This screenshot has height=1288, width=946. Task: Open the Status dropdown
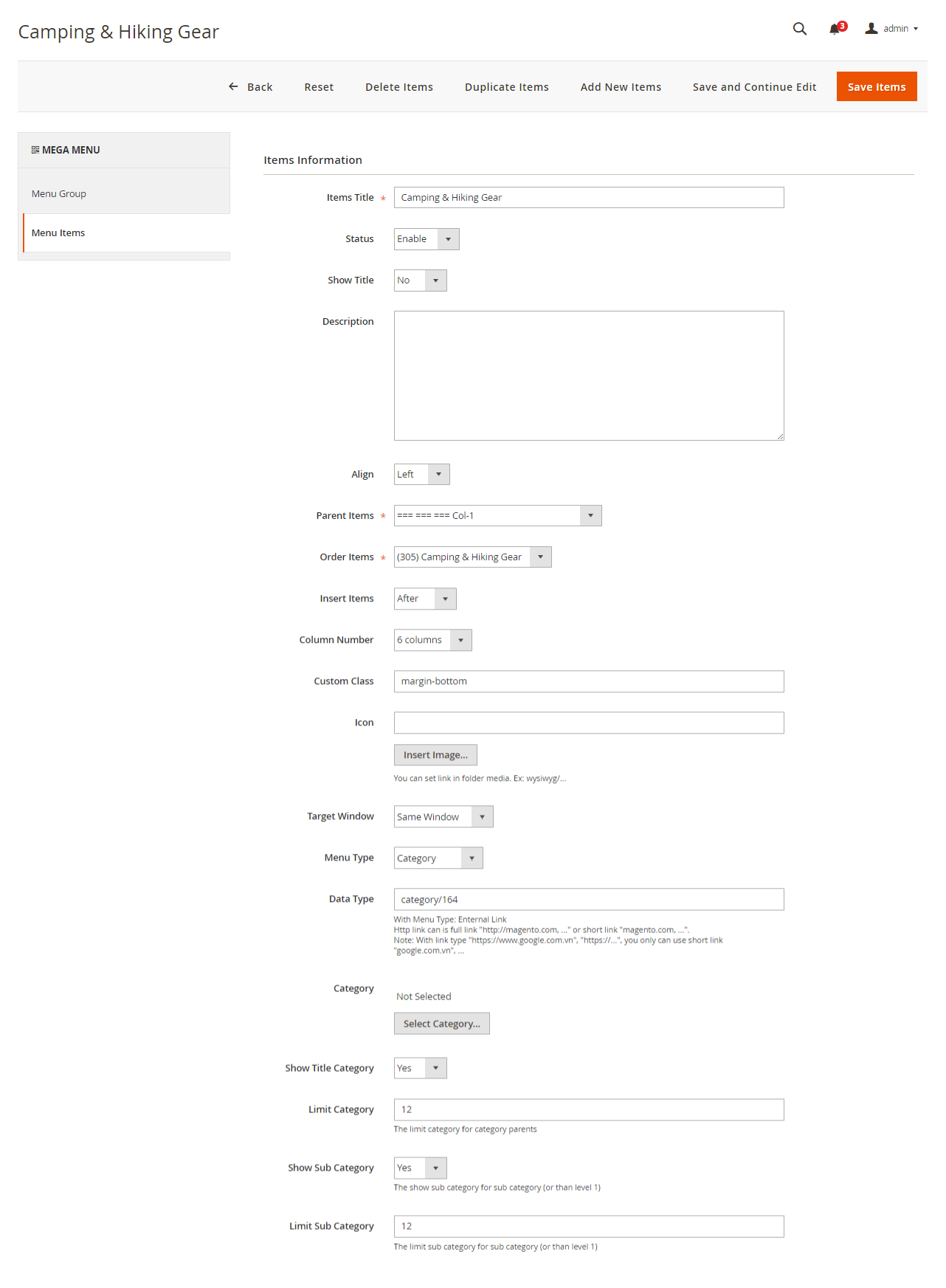click(427, 239)
